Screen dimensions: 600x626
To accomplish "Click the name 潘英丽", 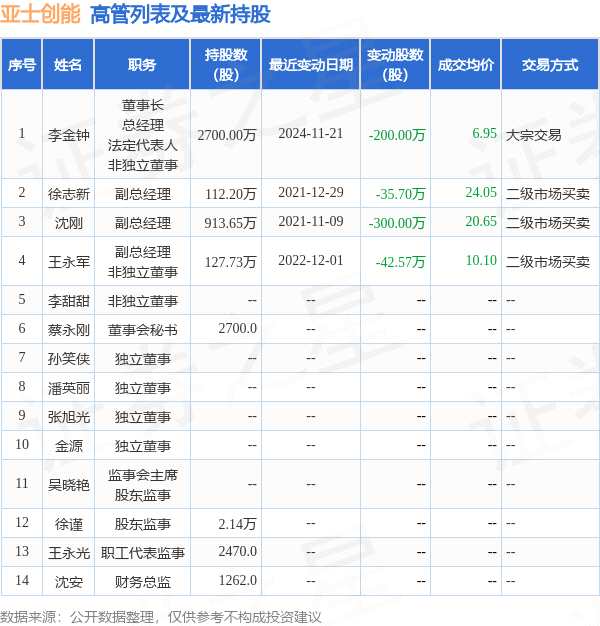I will [x=68, y=388].
